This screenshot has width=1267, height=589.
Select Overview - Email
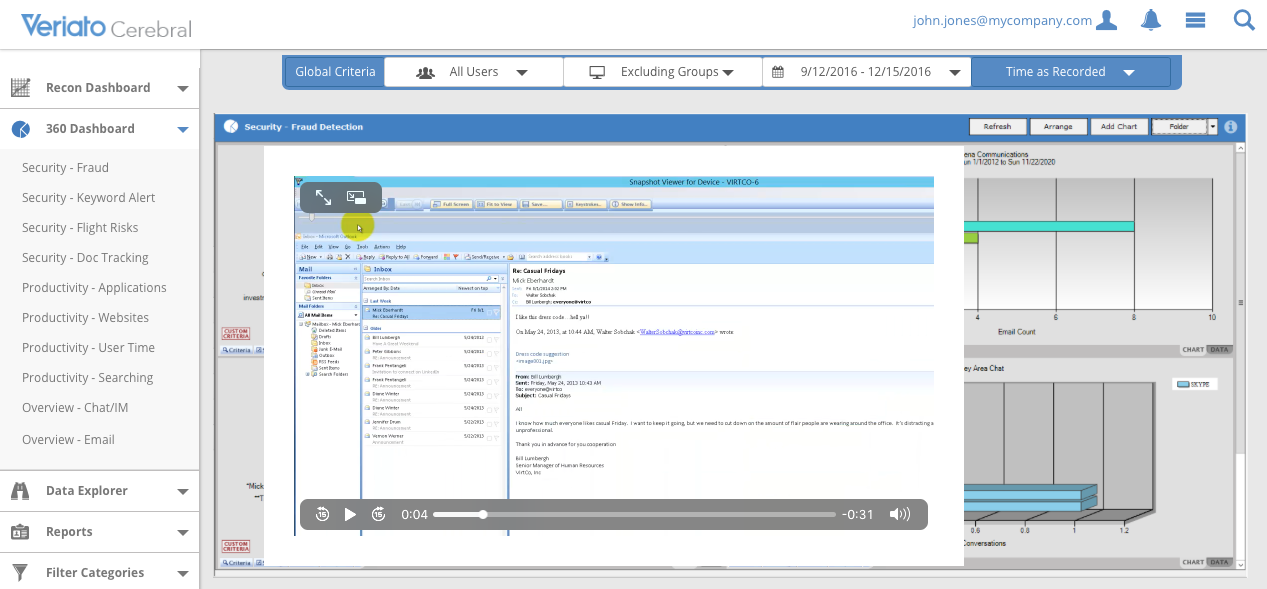(68, 440)
